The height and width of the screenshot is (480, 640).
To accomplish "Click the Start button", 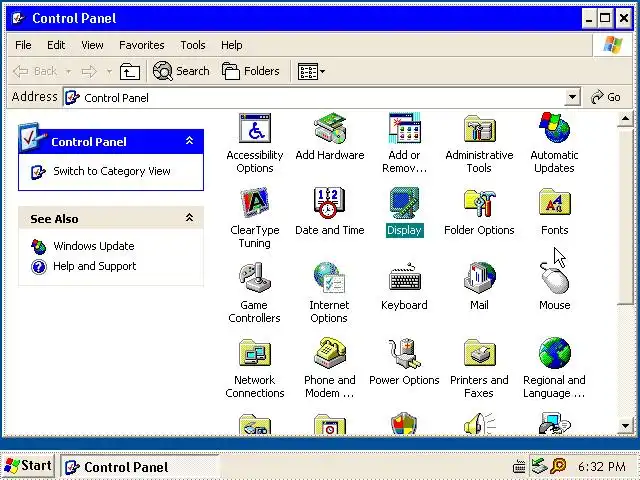I will point(28,466).
